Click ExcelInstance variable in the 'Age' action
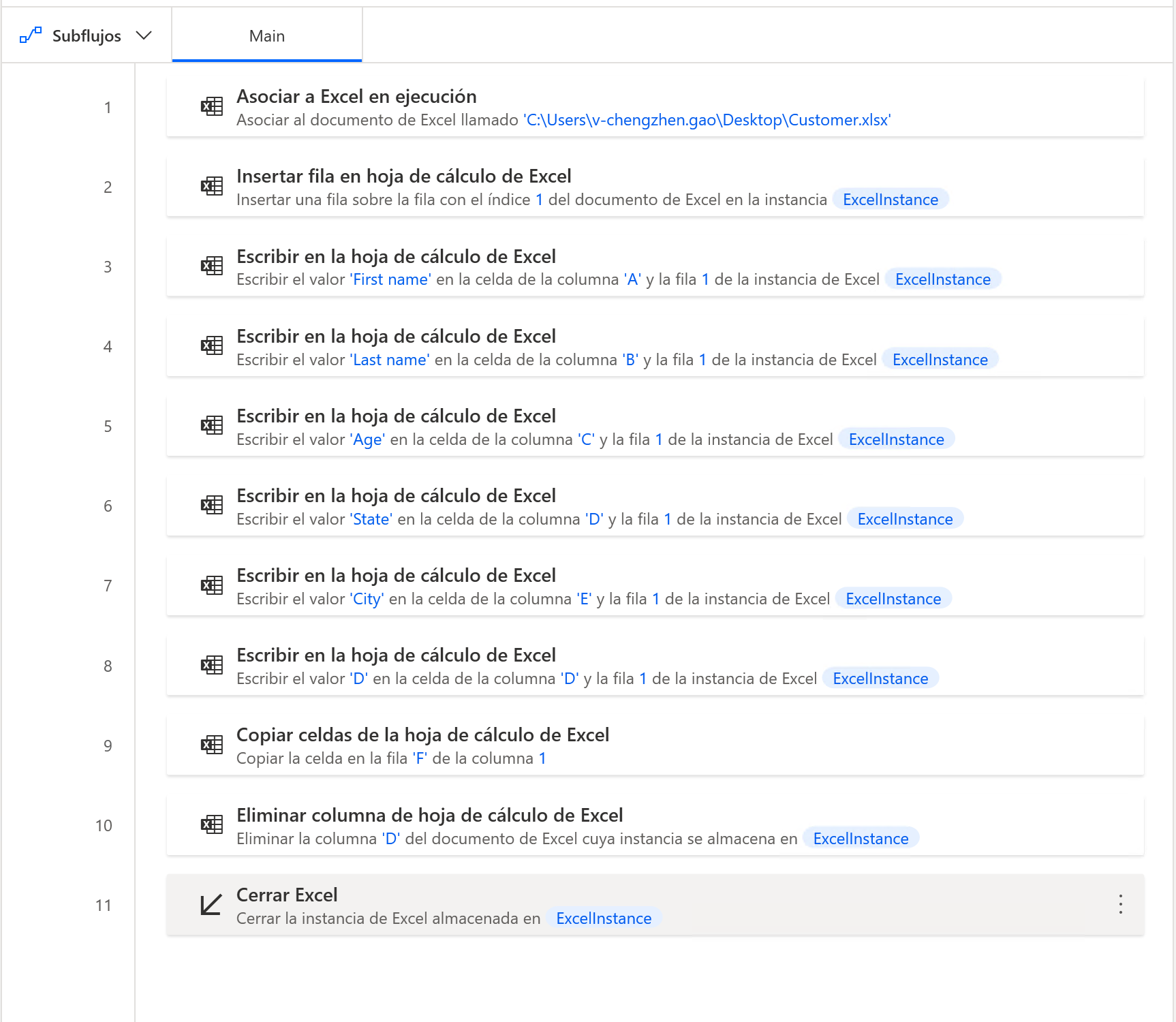This screenshot has width=1176, height=1022. coord(897,439)
